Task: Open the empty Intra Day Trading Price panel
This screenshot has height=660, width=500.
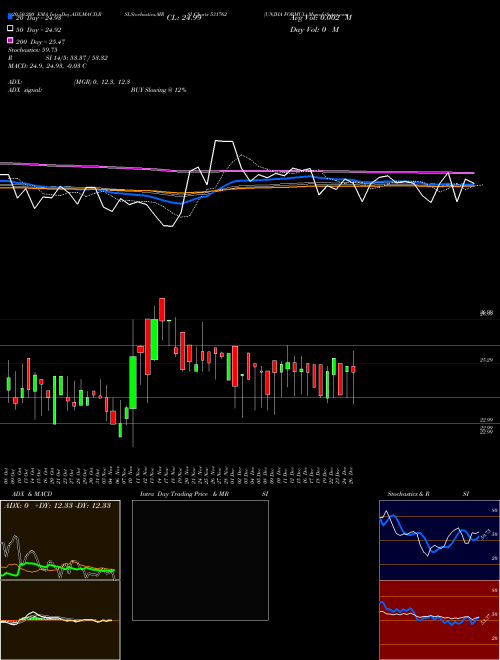Action: (x=200, y=560)
